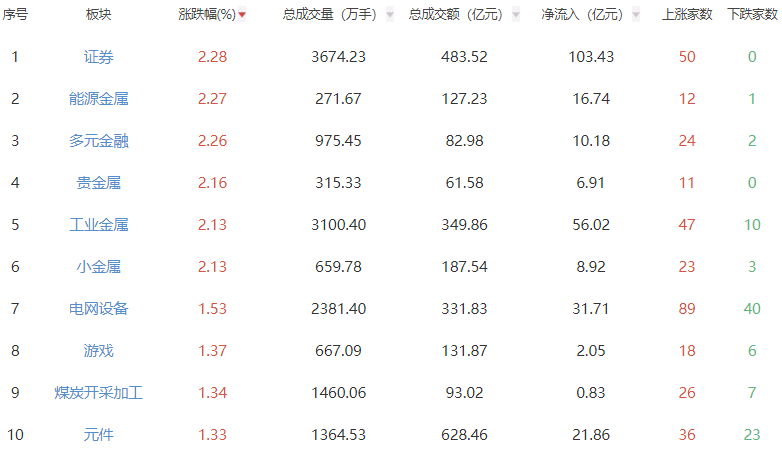The image size is (782, 453).
Task: Open the 电网设备 sector link
Action: click(99, 309)
